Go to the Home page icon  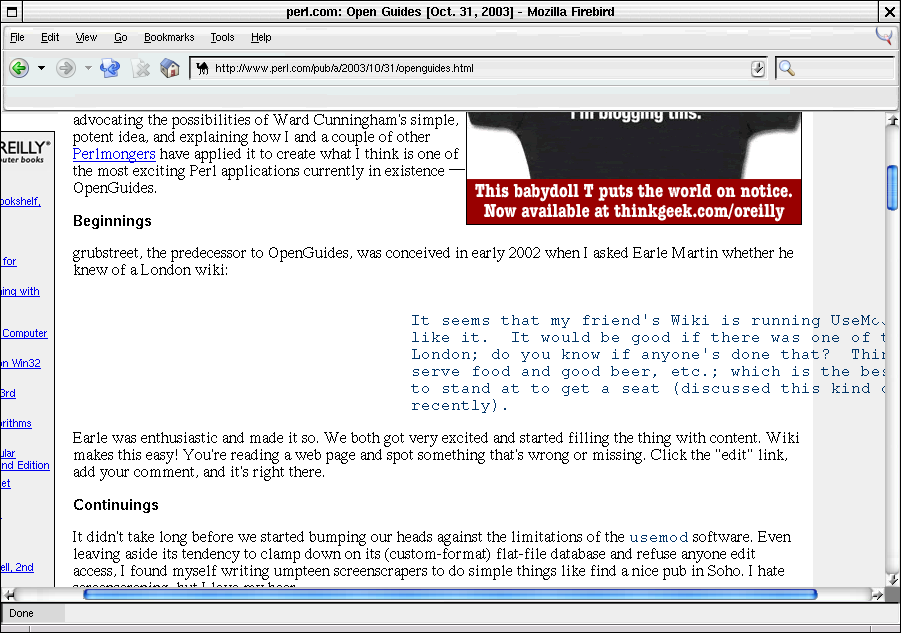tap(170, 68)
